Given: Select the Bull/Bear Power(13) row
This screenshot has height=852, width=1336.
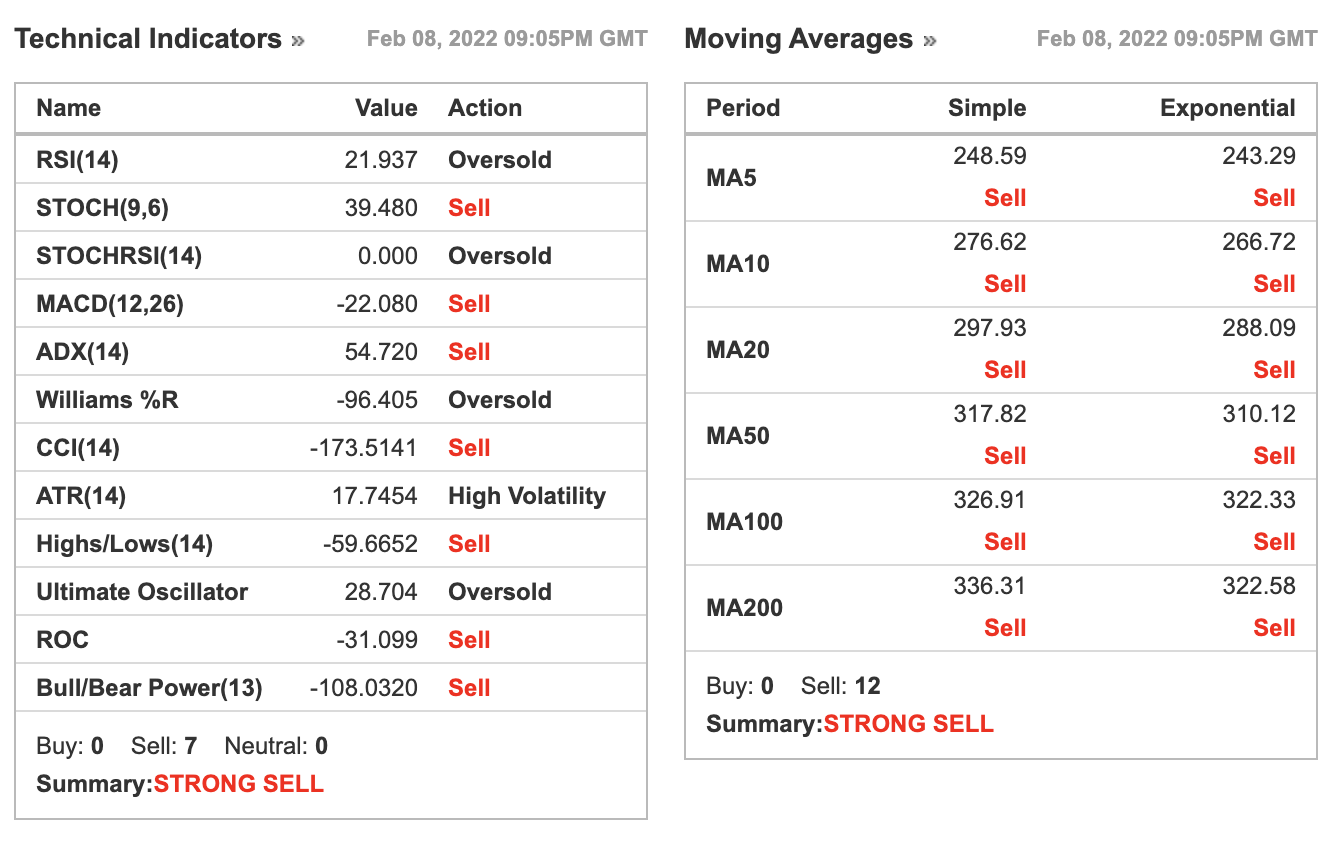Looking at the screenshot, I should (x=331, y=688).
